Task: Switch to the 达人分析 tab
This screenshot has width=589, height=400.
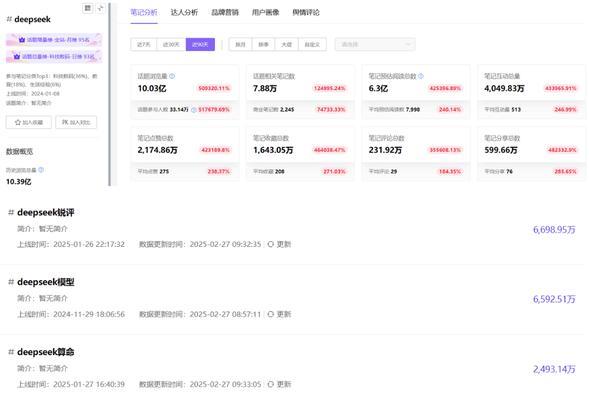Action: tap(184, 12)
